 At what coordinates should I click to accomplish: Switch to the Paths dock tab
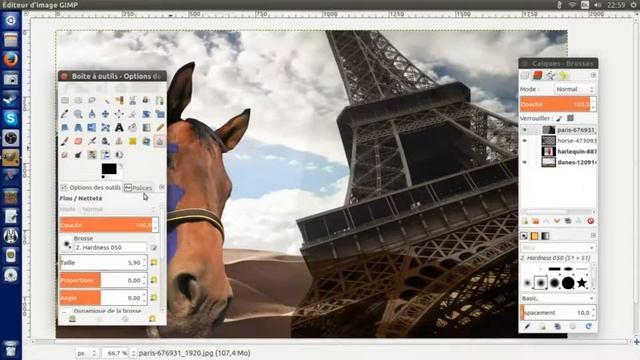pyautogui.click(x=551, y=76)
